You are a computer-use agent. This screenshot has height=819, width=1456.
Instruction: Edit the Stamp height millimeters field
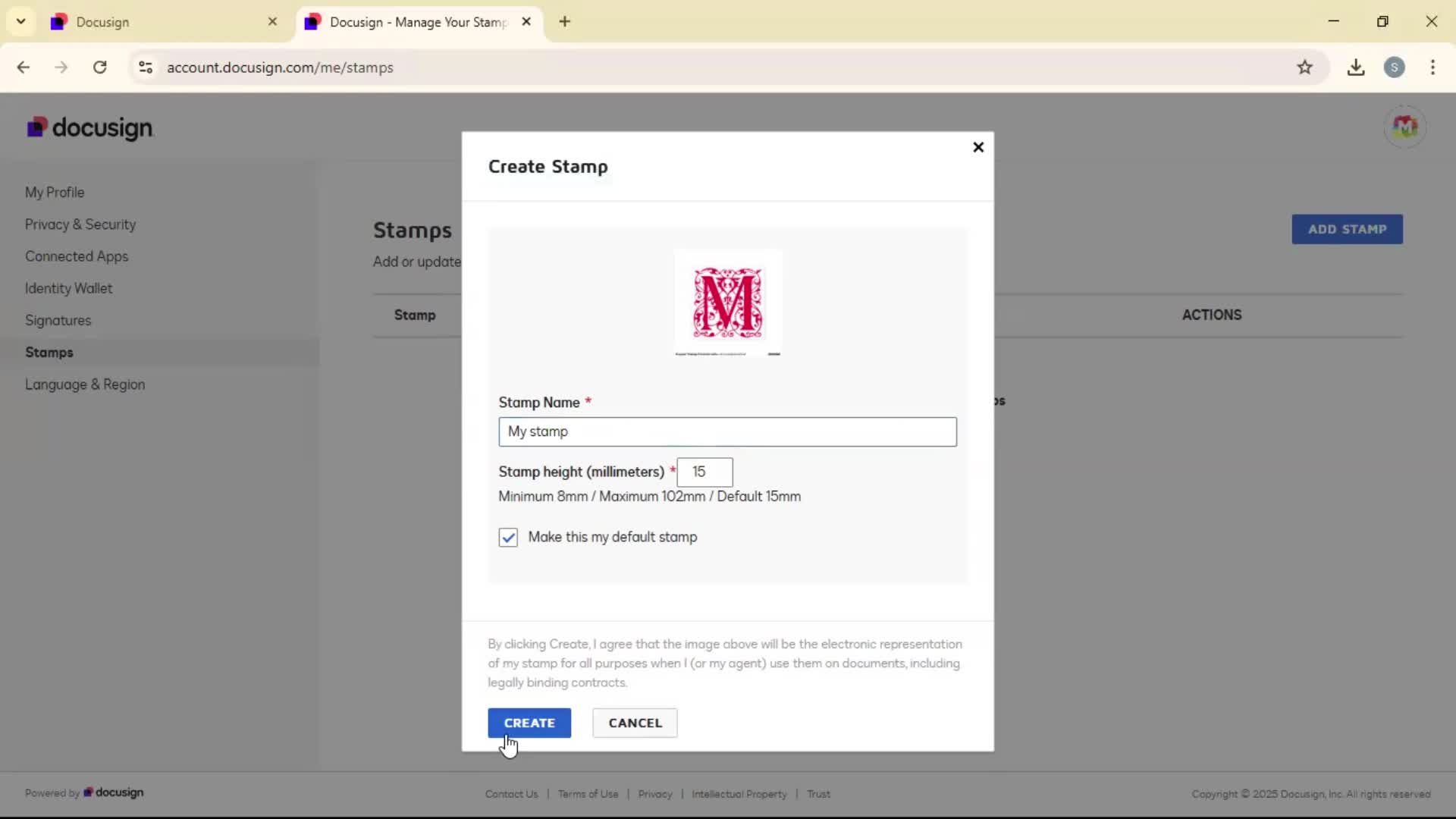(x=704, y=472)
